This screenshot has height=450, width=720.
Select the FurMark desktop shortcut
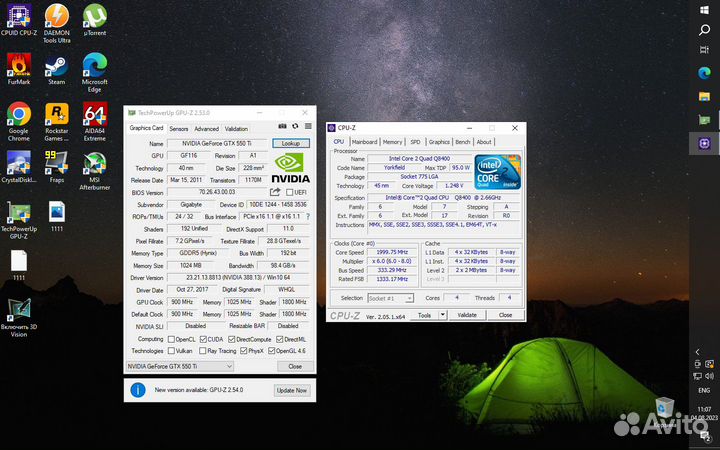[x=19, y=68]
